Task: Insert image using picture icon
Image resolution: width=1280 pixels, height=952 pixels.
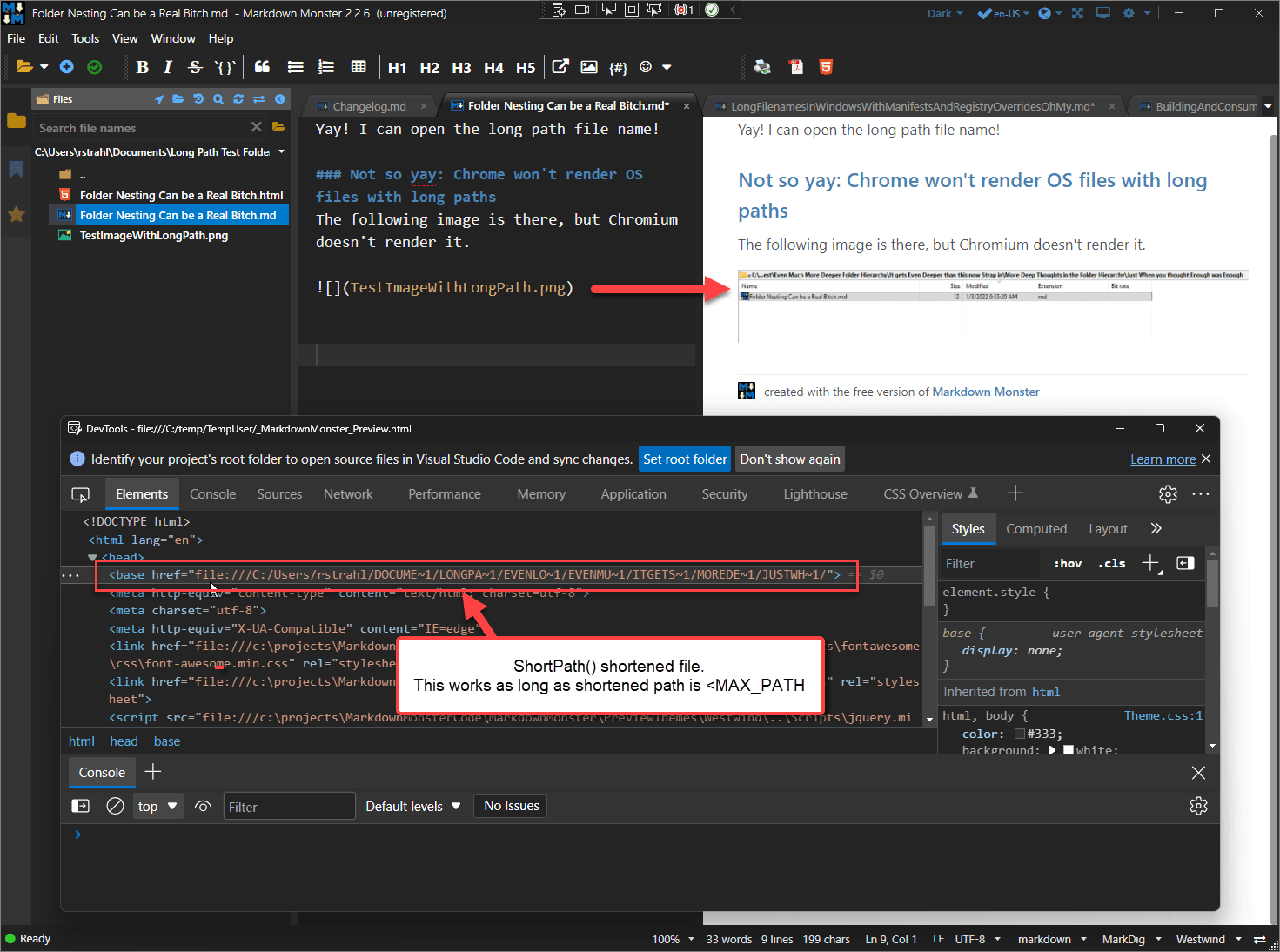Action: point(589,67)
